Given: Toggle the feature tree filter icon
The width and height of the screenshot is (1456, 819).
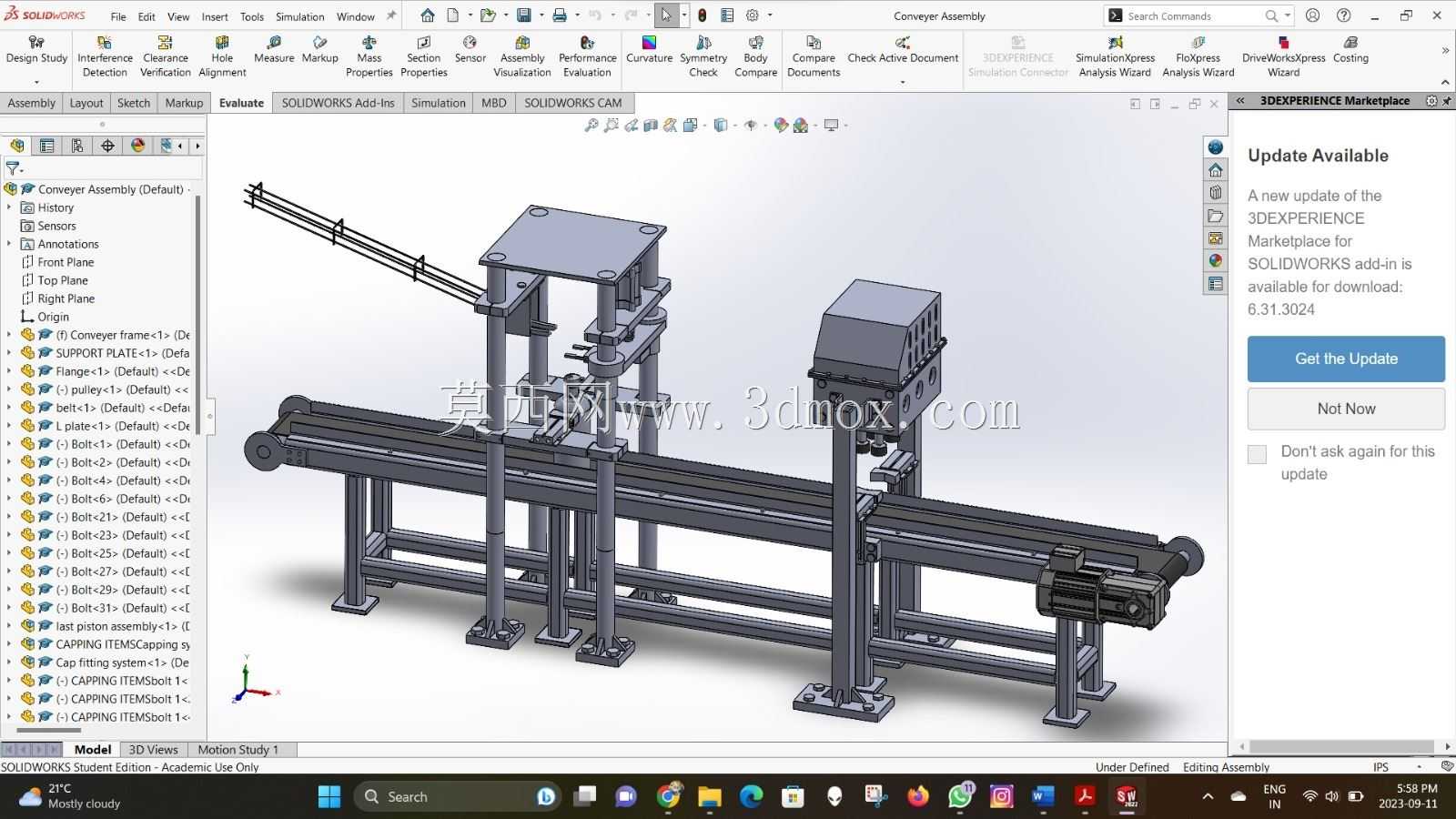Looking at the screenshot, I should coord(14,168).
